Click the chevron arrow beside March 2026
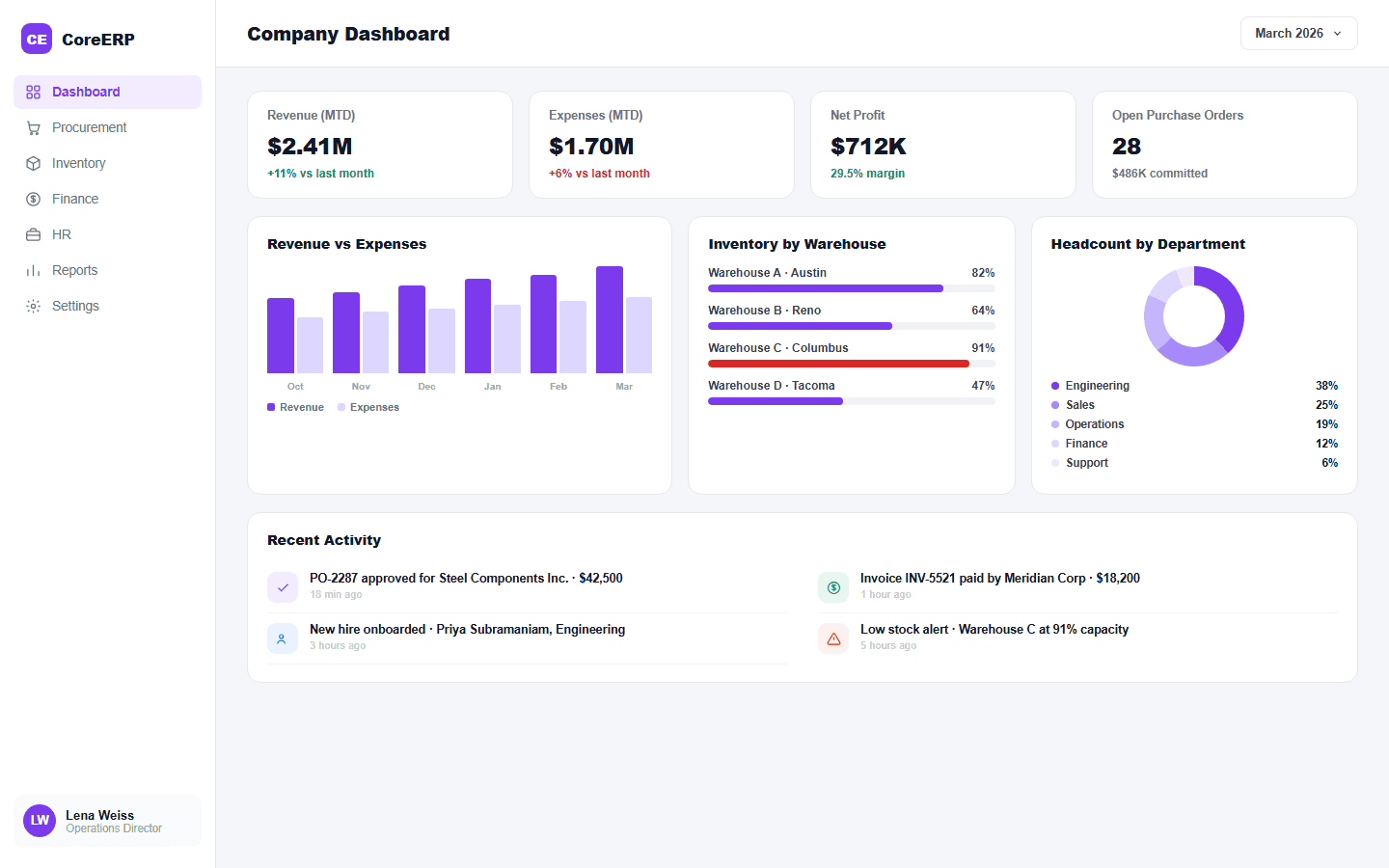This screenshot has height=868, width=1389. pyautogui.click(x=1337, y=34)
